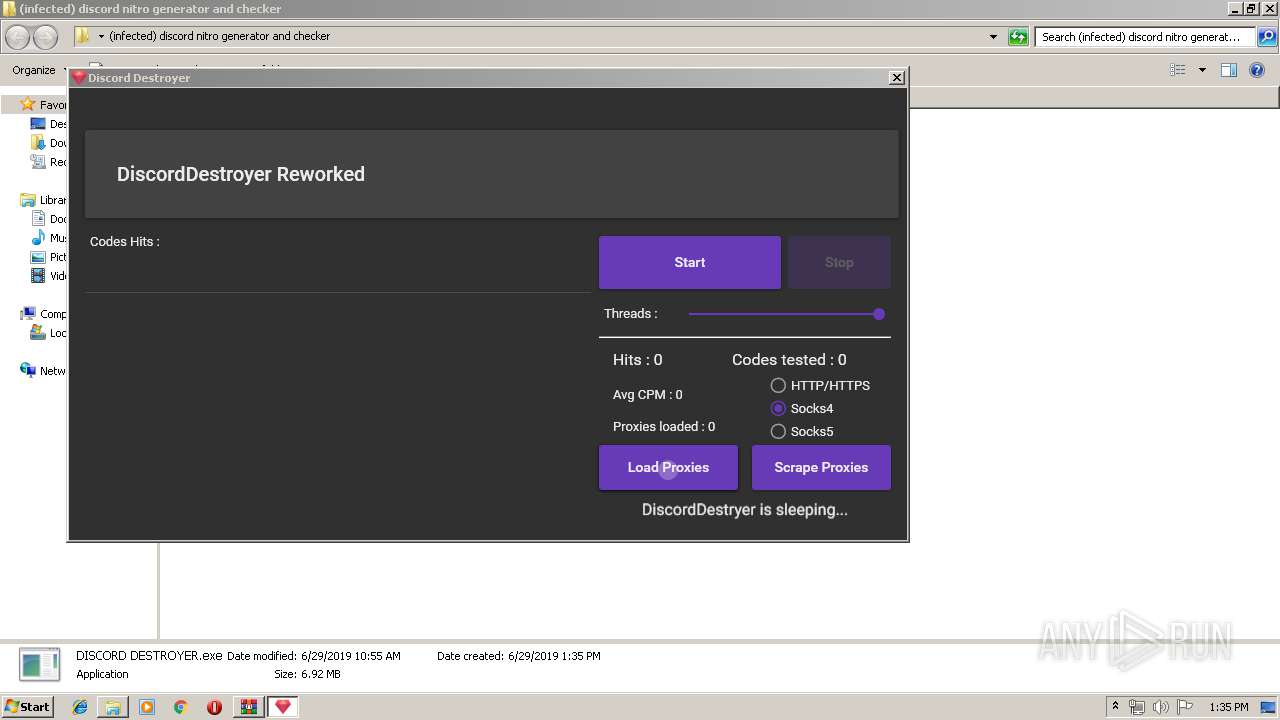Click the 'Codes Hits :' label
The image size is (1280, 720).
click(125, 241)
